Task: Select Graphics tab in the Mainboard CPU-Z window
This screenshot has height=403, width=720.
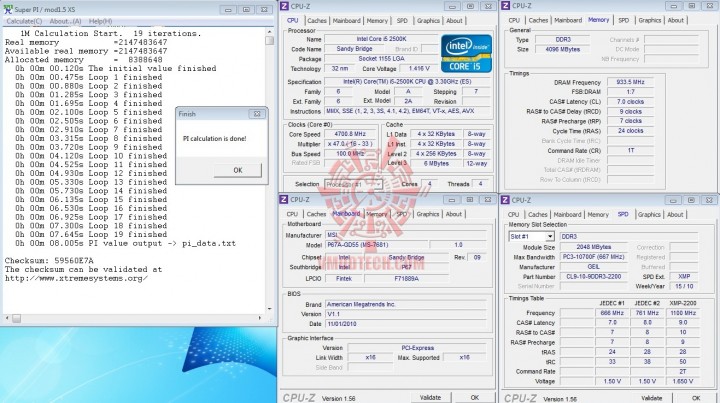Action: point(428,214)
